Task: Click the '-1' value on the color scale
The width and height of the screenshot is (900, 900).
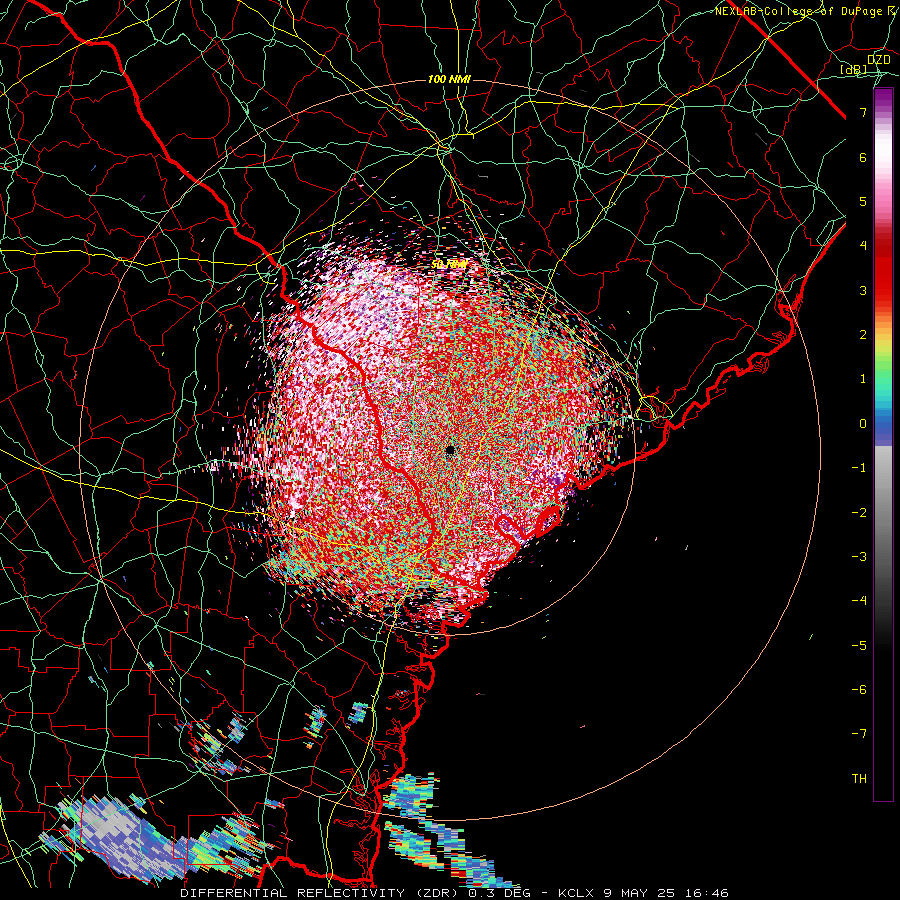Action: (x=859, y=467)
